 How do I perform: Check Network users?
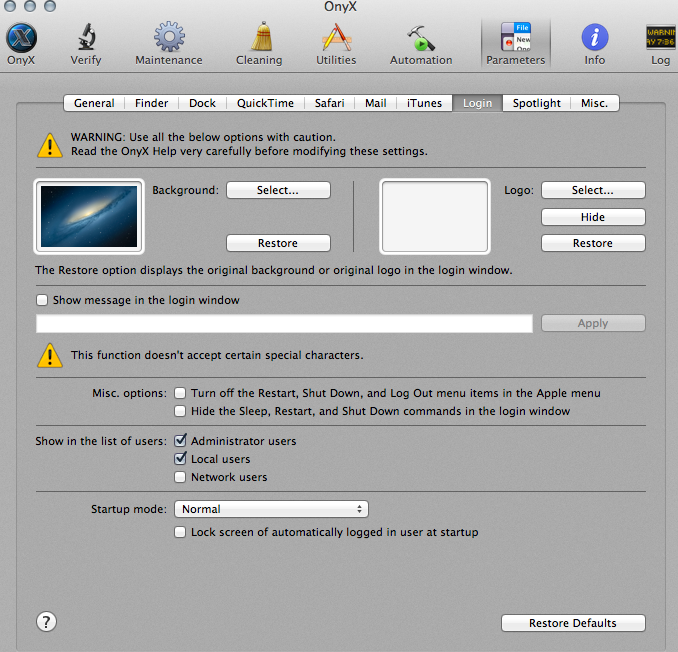point(180,477)
